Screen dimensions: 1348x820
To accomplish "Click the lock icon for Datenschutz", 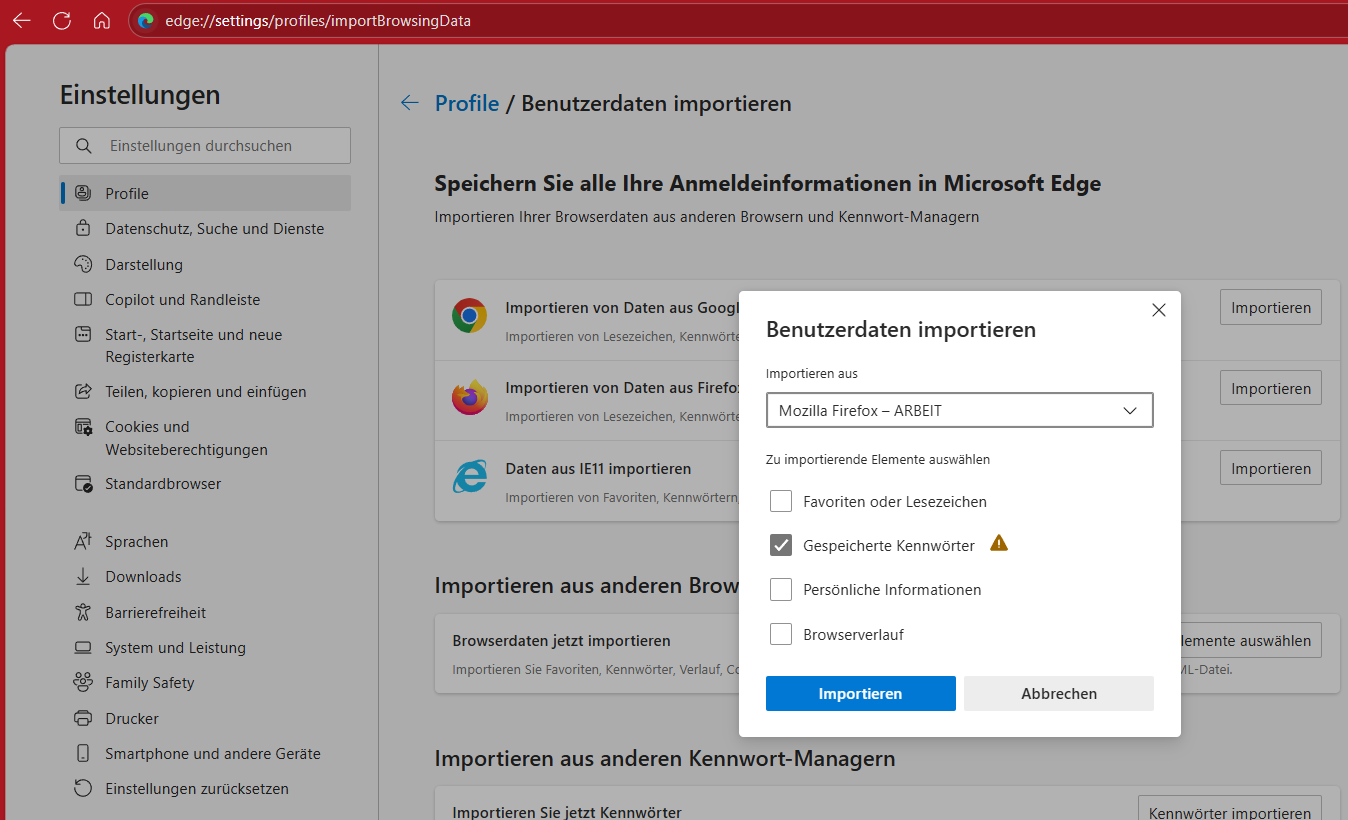I will (84, 229).
